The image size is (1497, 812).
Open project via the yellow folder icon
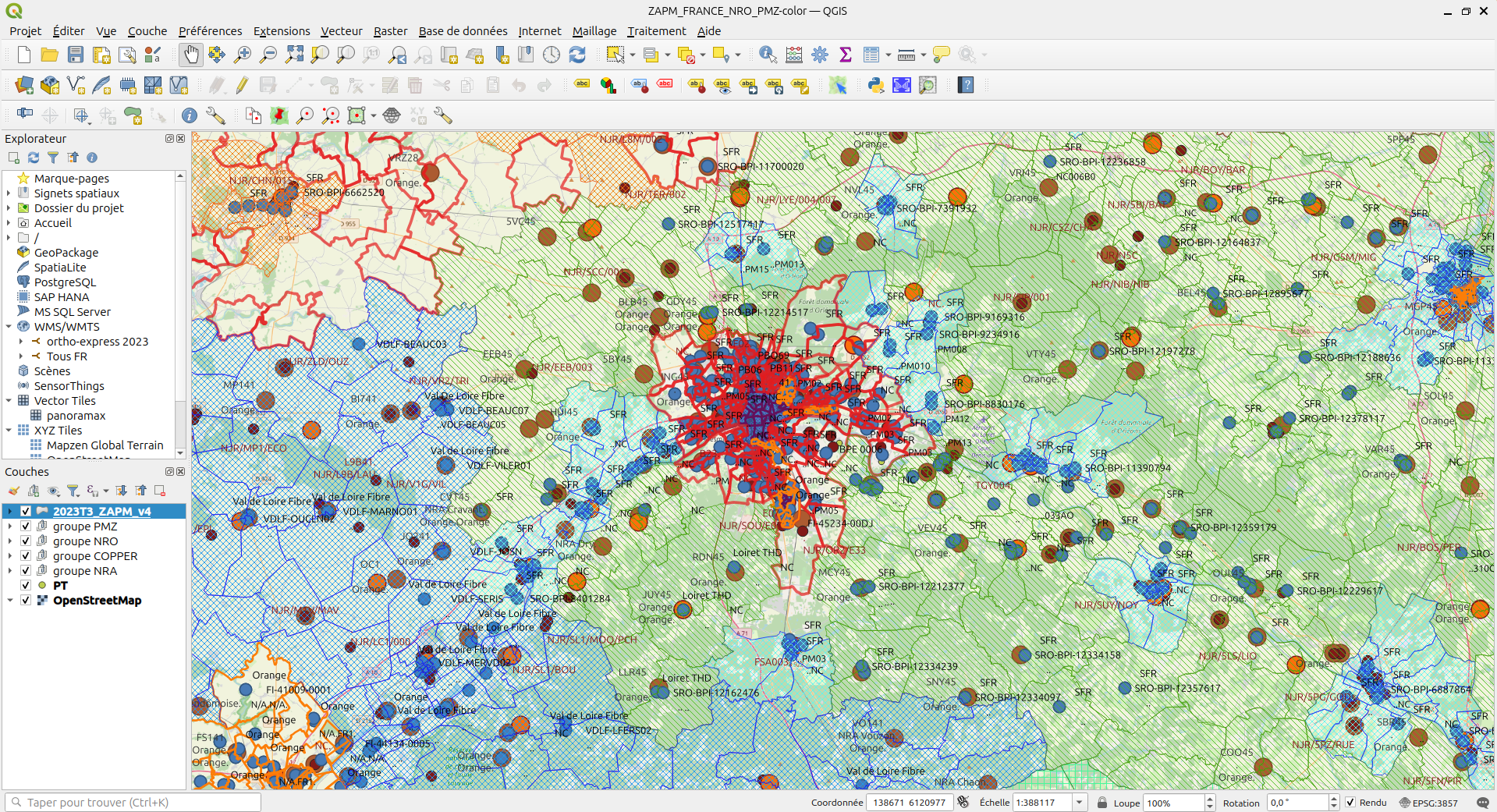[x=50, y=55]
